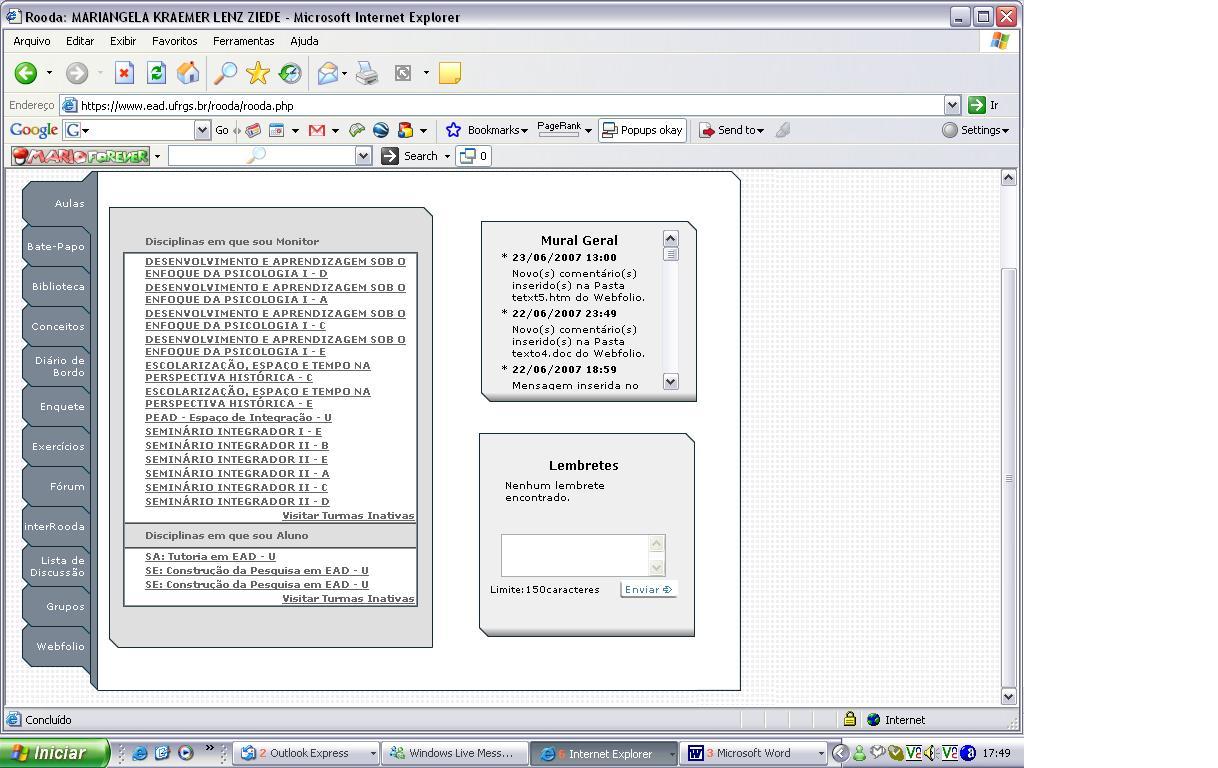Open the Ferramentas menu
Image resolution: width=1218 pixels, height=768 pixels.
point(243,41)
